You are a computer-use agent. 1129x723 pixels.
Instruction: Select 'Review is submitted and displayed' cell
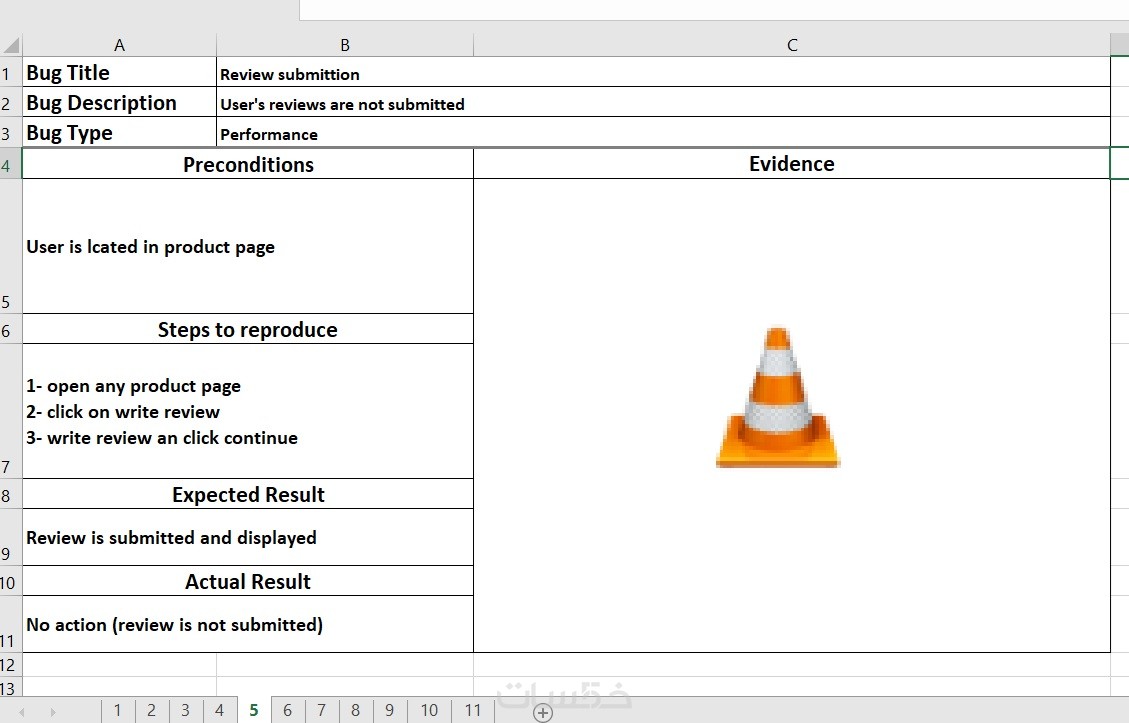pos(248,537)
